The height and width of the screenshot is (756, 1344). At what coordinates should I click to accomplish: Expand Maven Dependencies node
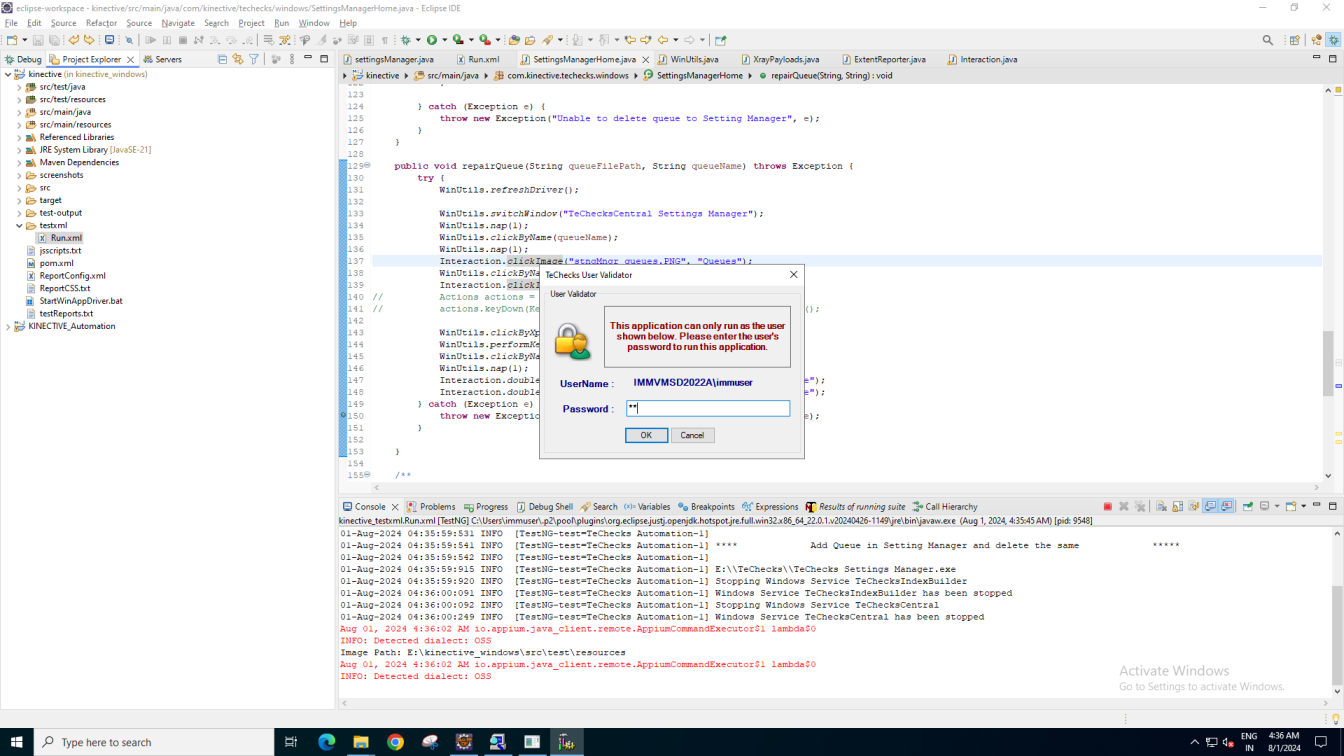point(19,162)
